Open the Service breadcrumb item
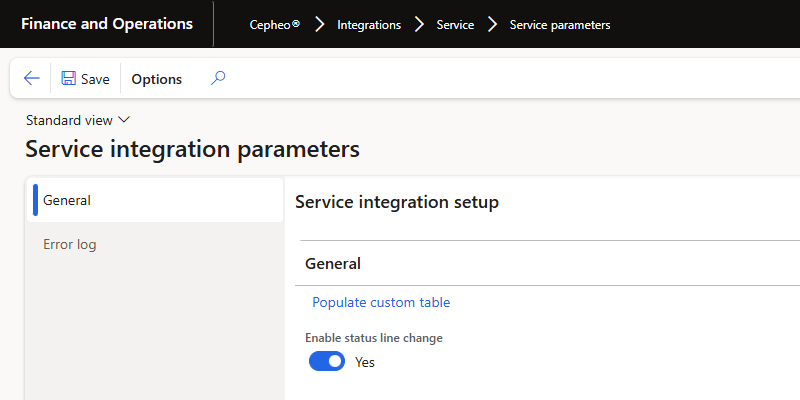 pyautogui.click(x=455, y=24)
